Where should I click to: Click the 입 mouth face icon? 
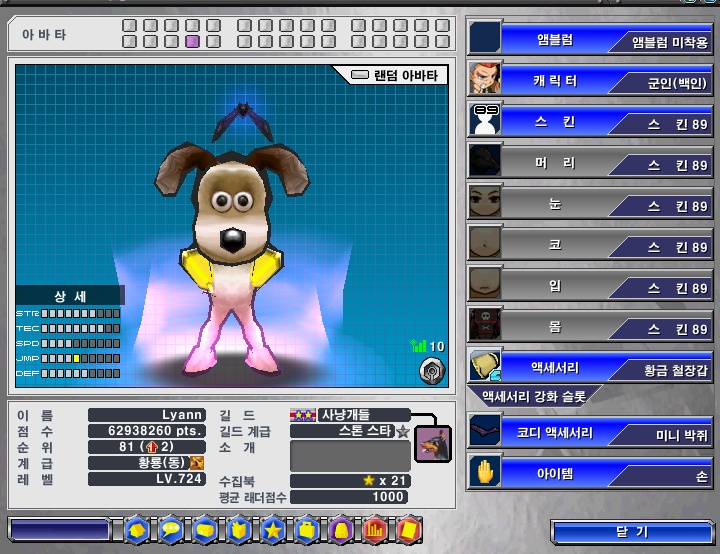pyautogui.click(x=485, y=283)
